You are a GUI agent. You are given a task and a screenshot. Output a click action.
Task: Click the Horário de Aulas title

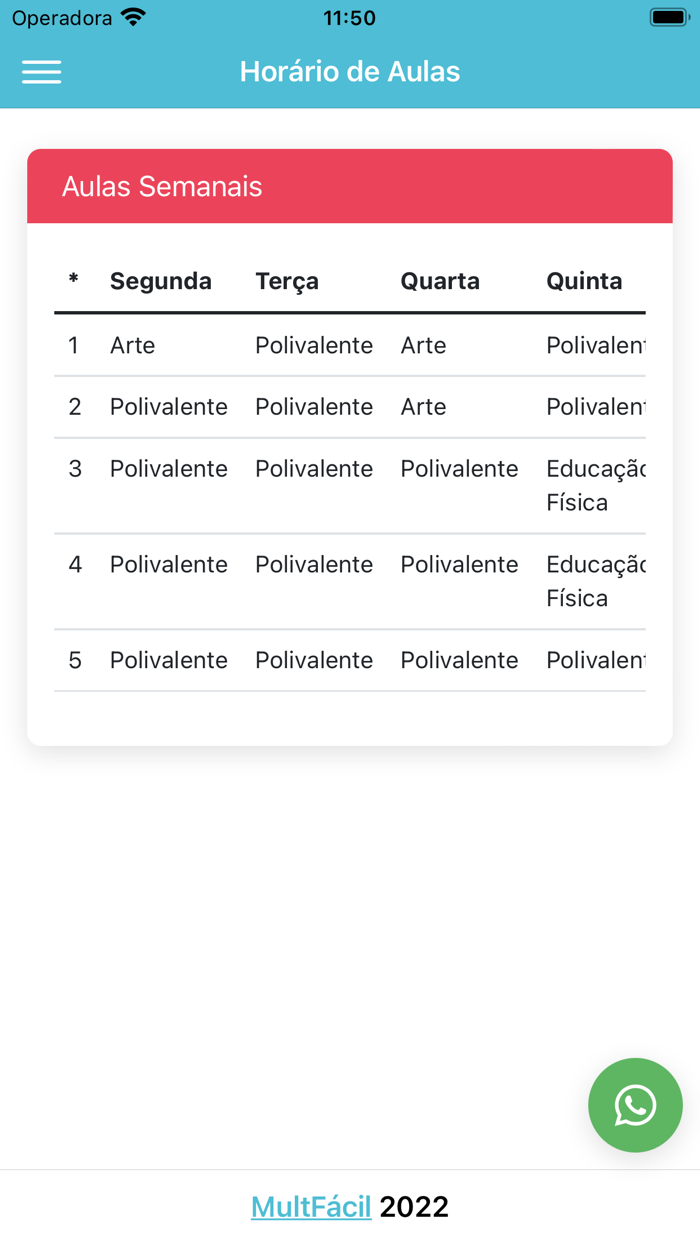tap(350, 71)
